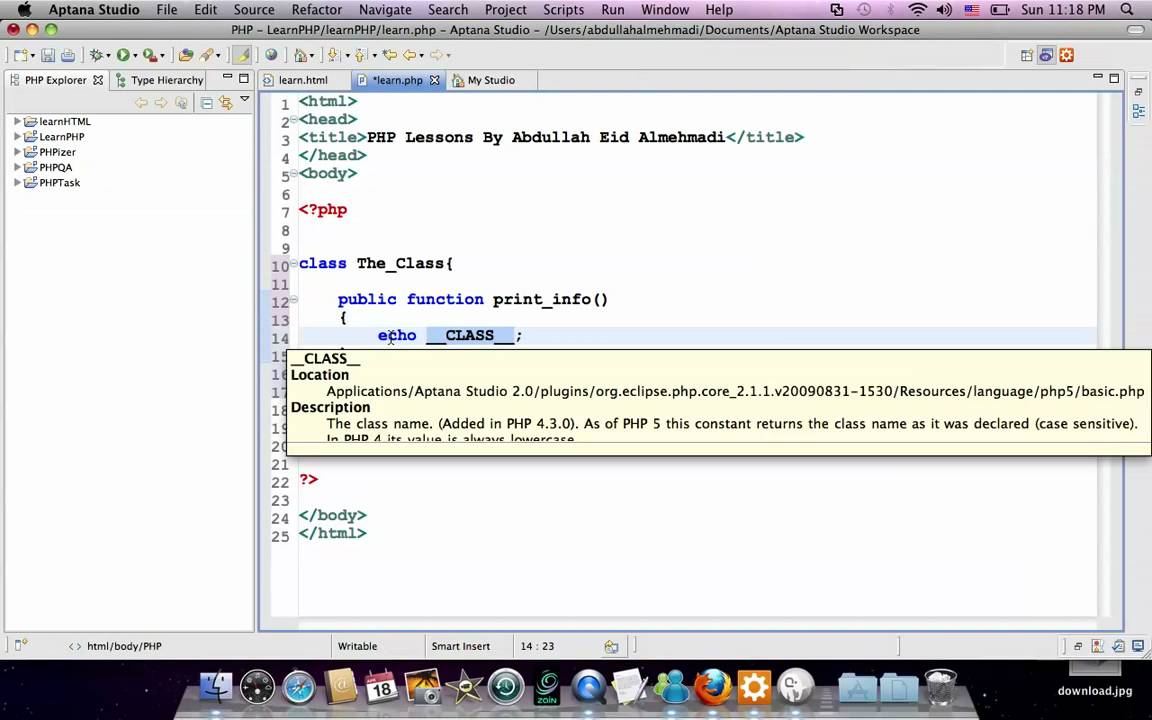The width and height of the screenshot is (1152, 720).
Task: Go to previous annotation arrow icon
Action: tap(360, 55)
